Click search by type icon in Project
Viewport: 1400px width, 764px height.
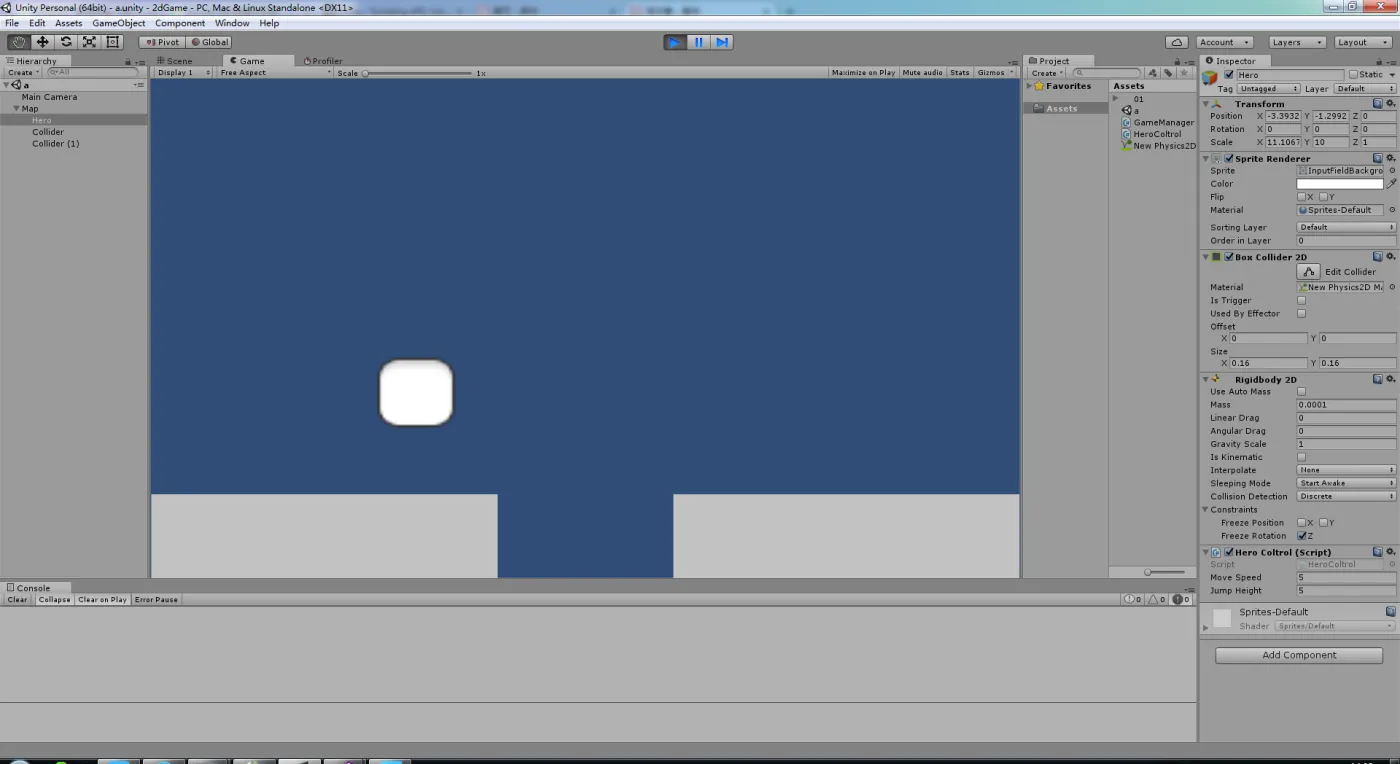pos(1153,73)
